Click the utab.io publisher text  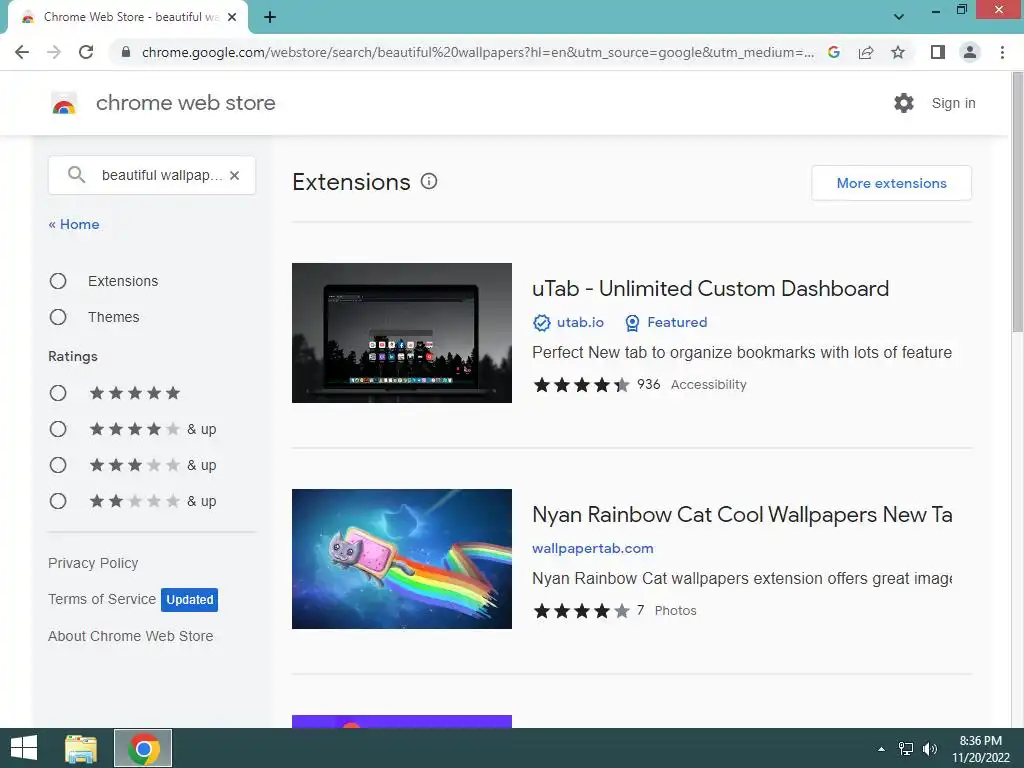point(580,323)
